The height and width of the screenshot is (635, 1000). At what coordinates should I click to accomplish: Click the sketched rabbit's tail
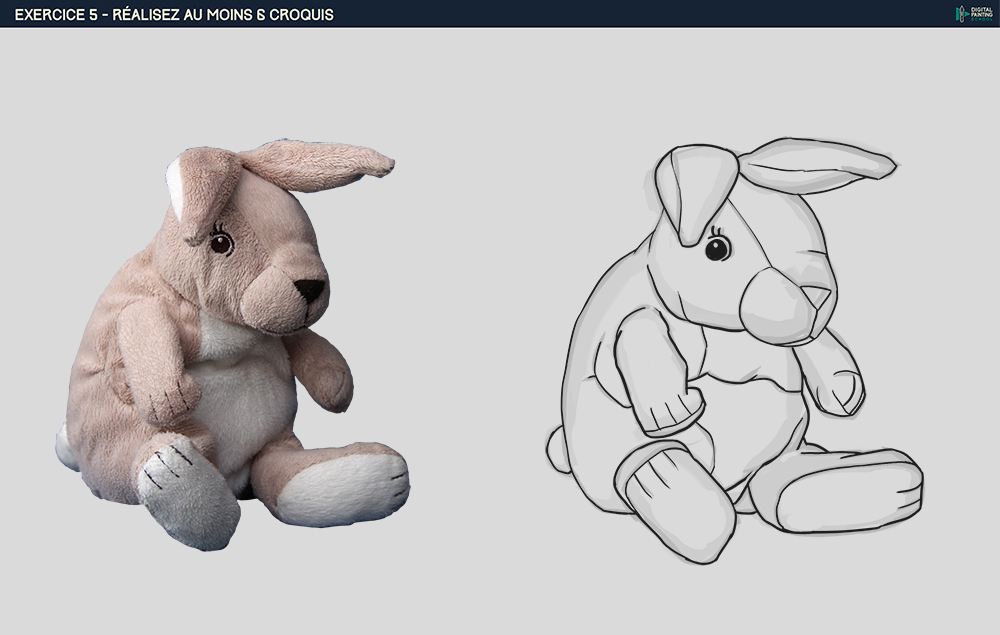(x=558, y=450)
